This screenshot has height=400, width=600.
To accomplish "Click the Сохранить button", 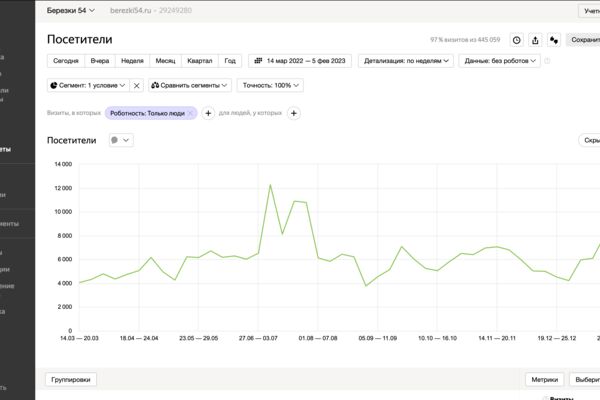I will (x=583, y=40).
